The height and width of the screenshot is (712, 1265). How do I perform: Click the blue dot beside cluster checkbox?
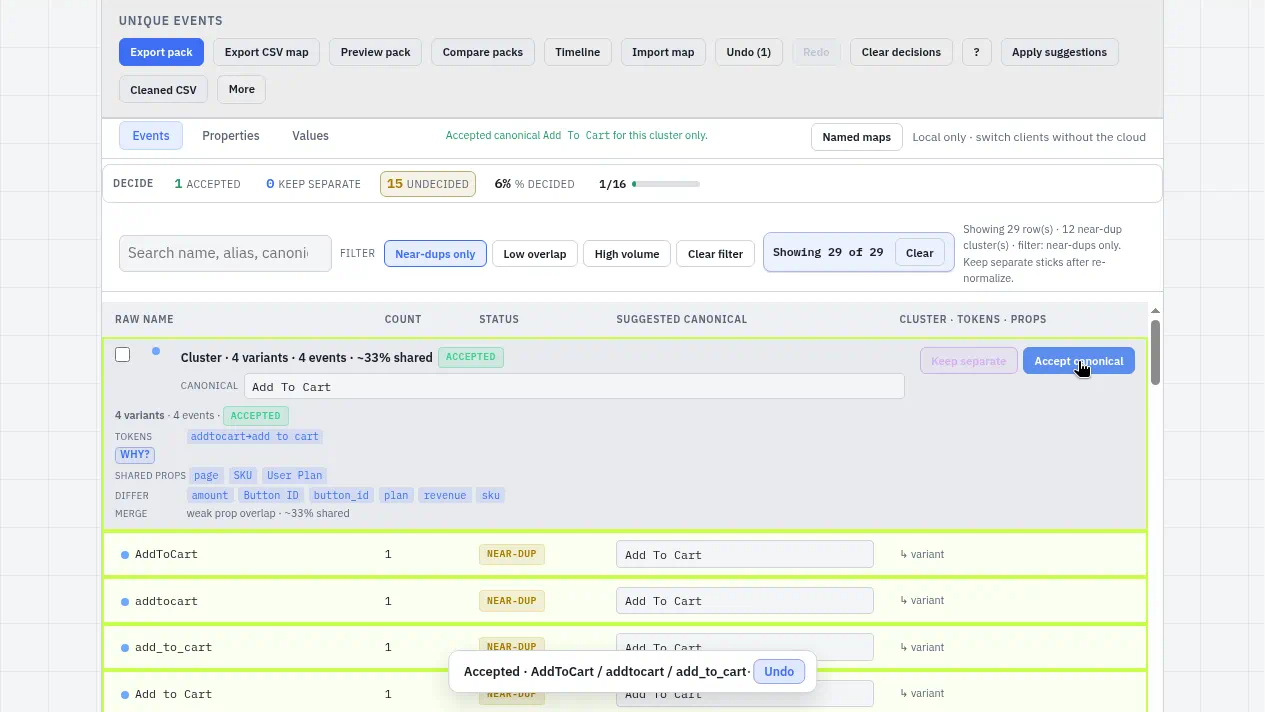156,351
